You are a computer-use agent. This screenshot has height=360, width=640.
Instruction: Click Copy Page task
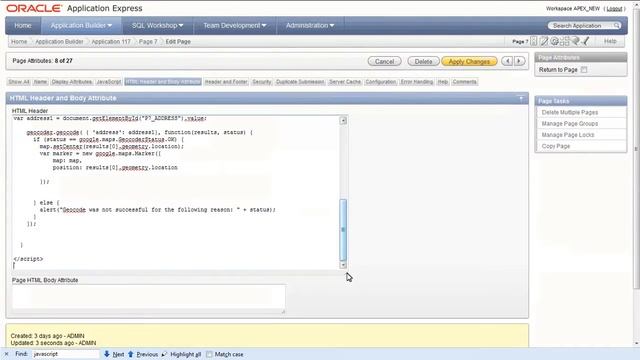pyautogui.click(x=556, y=146)
